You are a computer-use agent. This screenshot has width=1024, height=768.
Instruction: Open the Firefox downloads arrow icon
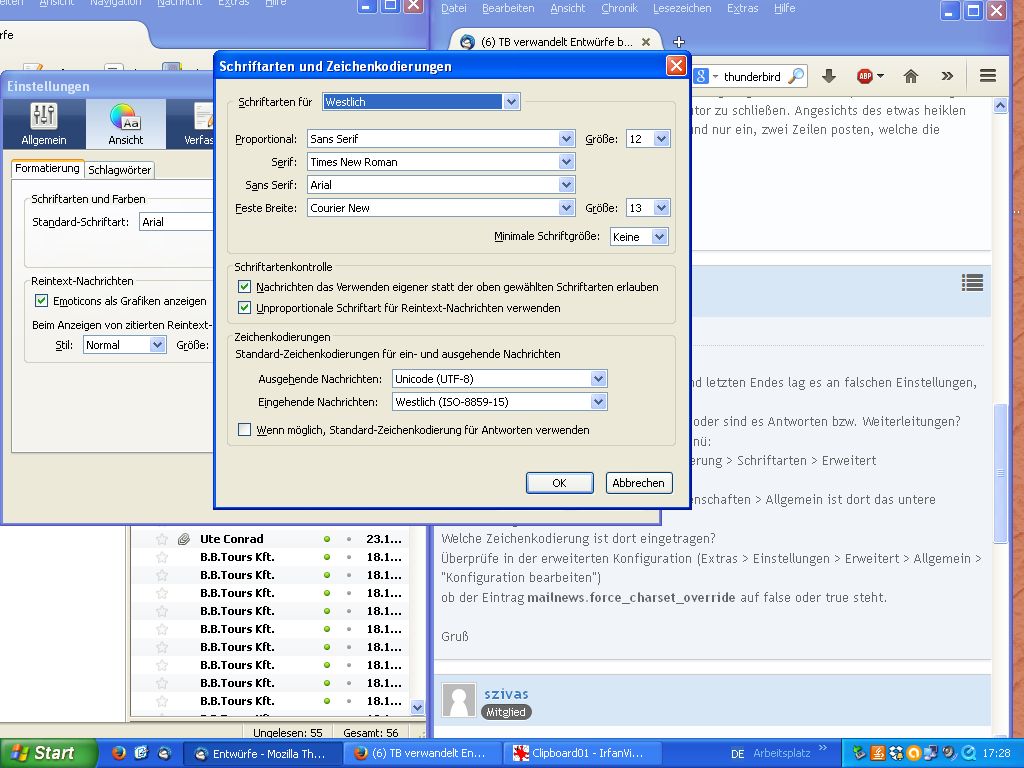tap(828, 76)
